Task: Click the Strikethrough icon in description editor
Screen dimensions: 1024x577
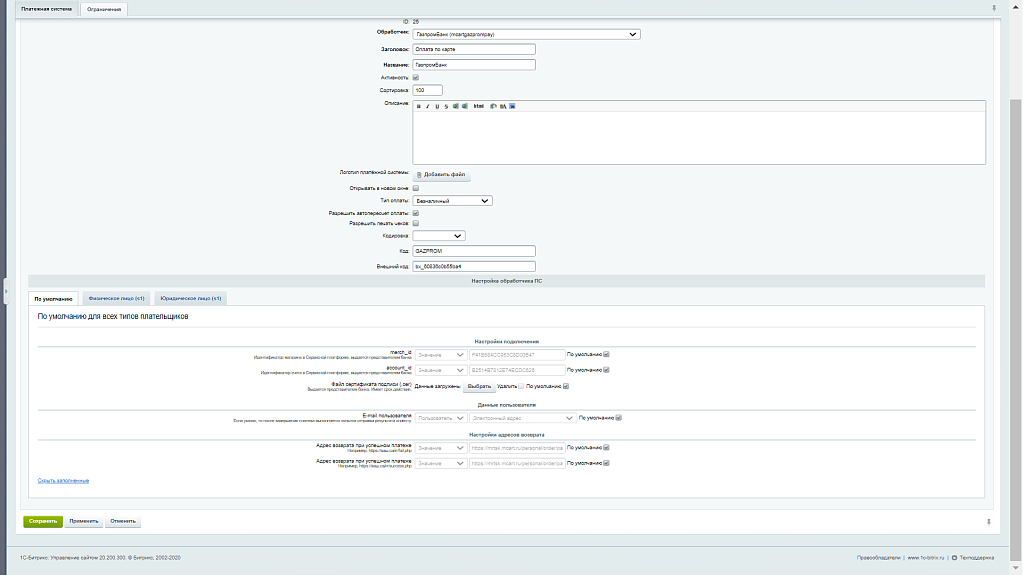Action: [445, 106]
